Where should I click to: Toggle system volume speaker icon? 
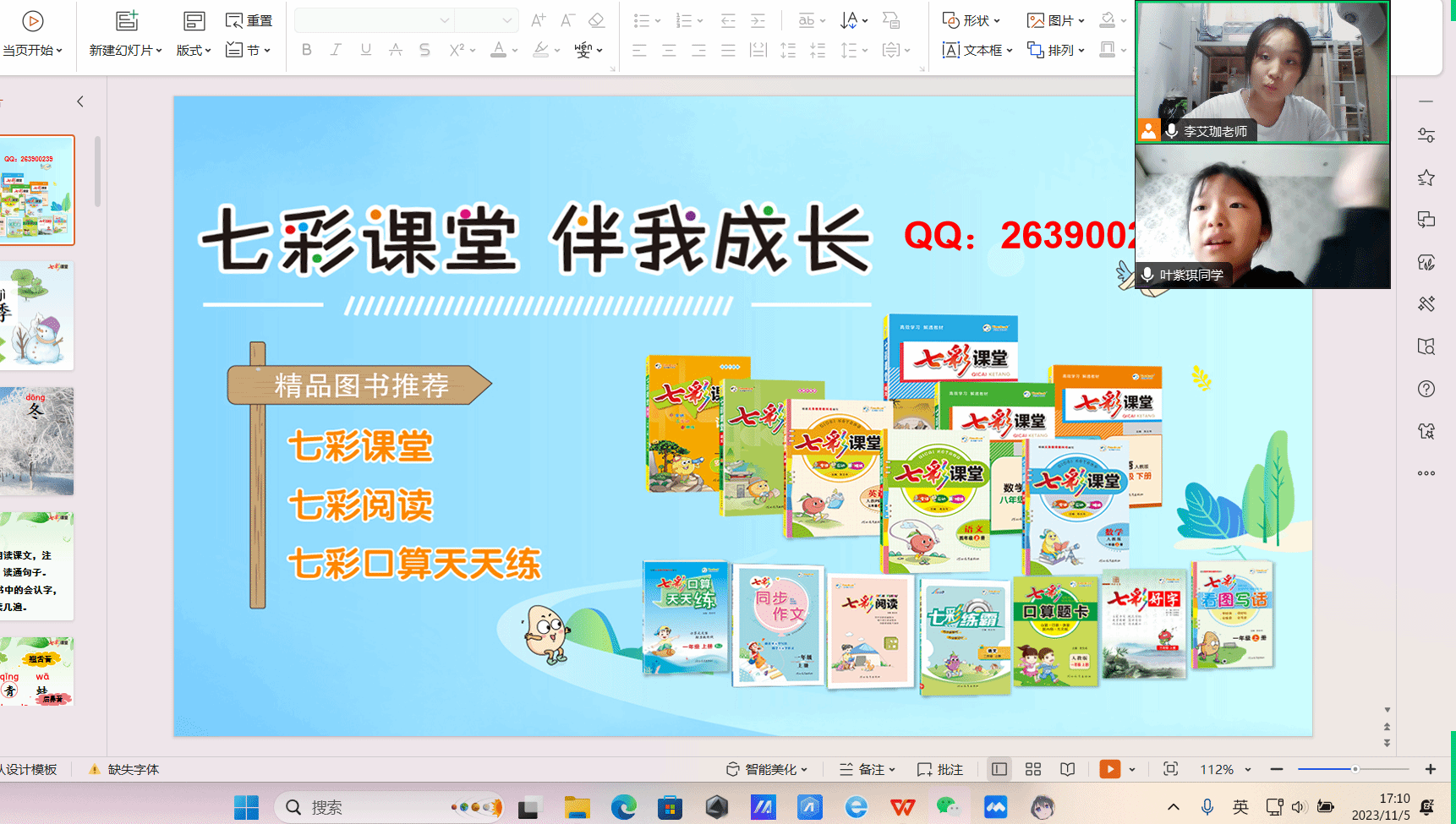(1300, 807)
